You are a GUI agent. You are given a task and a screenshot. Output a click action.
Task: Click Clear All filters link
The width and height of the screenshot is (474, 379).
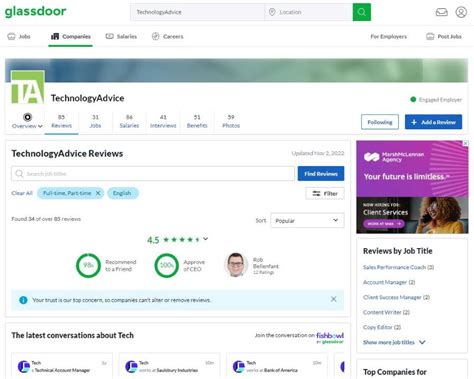click(x=22, y=193)
